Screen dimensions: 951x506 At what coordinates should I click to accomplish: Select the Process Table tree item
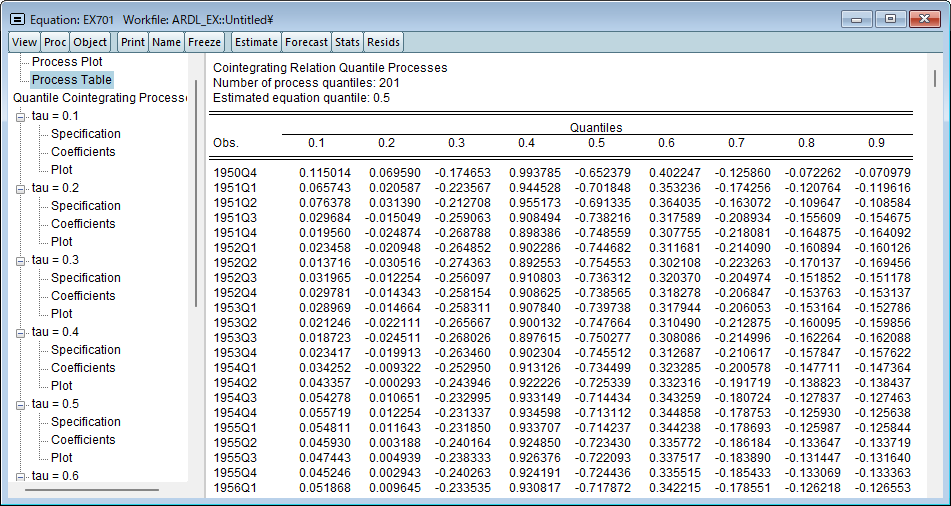(x=71, y=80)
